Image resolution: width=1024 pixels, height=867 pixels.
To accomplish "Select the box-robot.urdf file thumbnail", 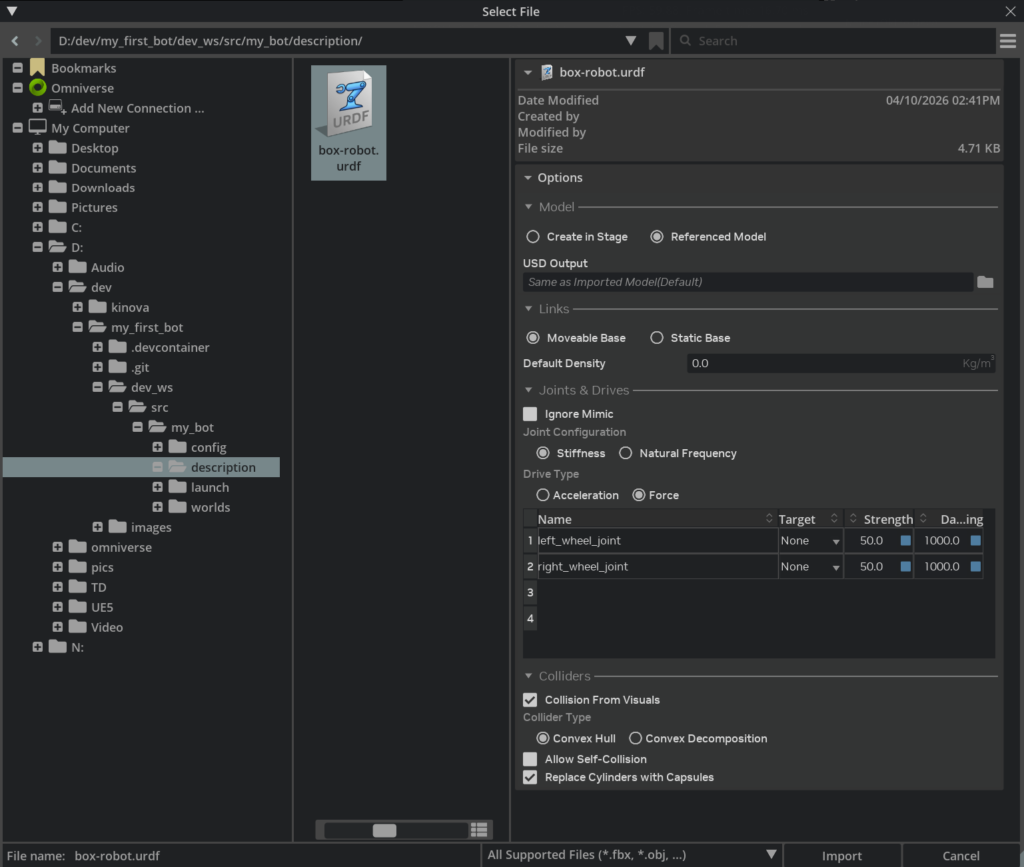I will [x=348, y=122].
